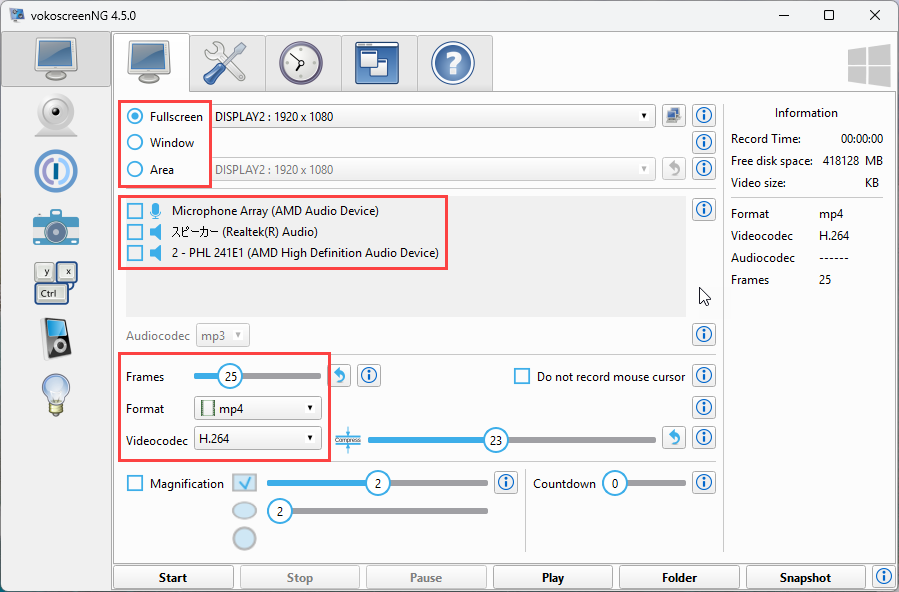Click the Frames slider handle showing 25
Viewport: 899px width, 592px height.
tap(231, 377)
